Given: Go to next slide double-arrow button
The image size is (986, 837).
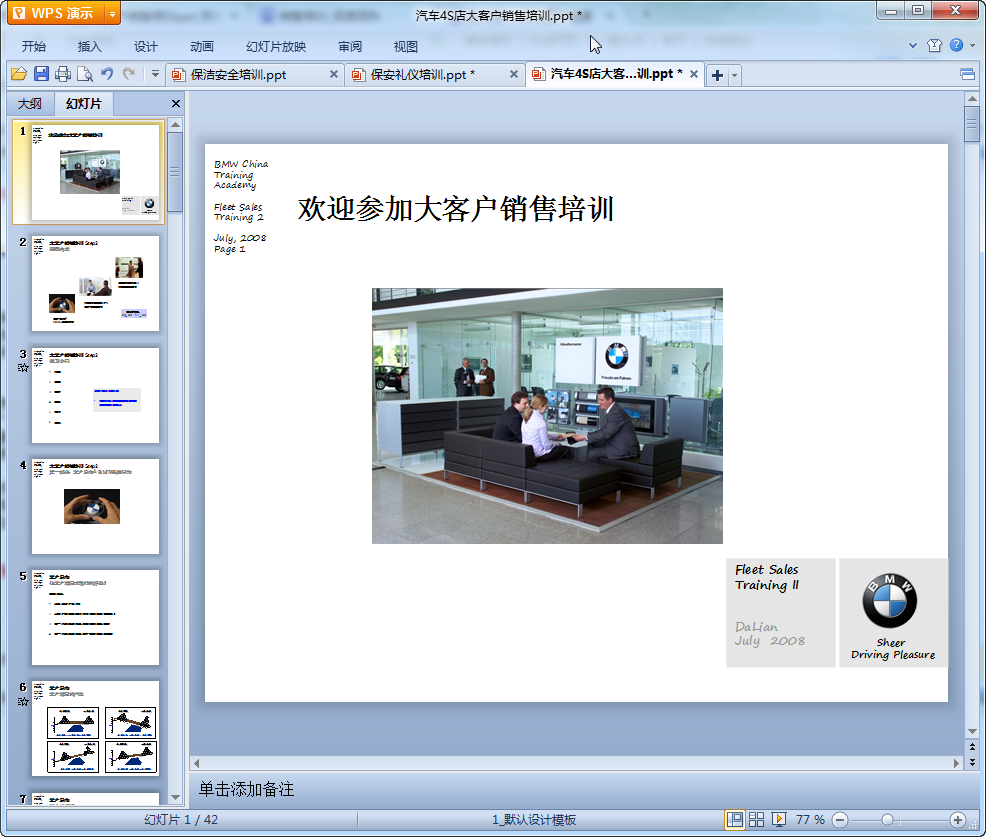Looking at the screenshot, I should [972, 762].
